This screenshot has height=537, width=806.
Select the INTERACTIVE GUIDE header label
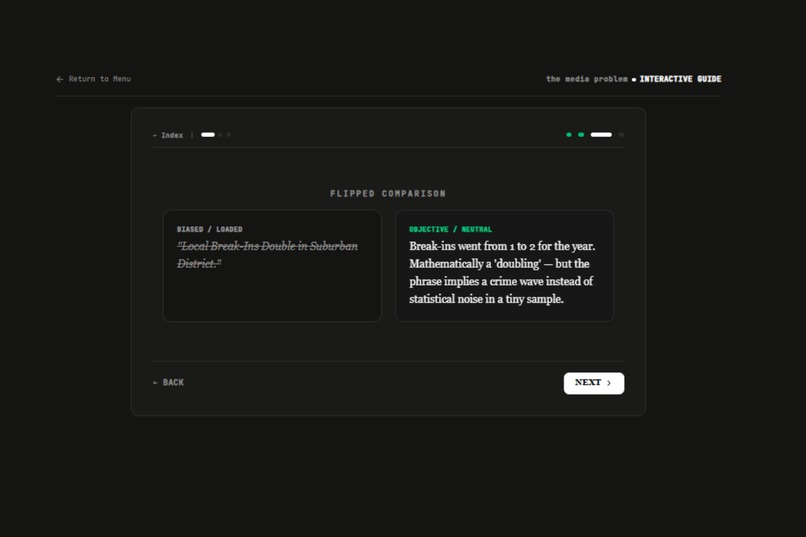(680, 79)
